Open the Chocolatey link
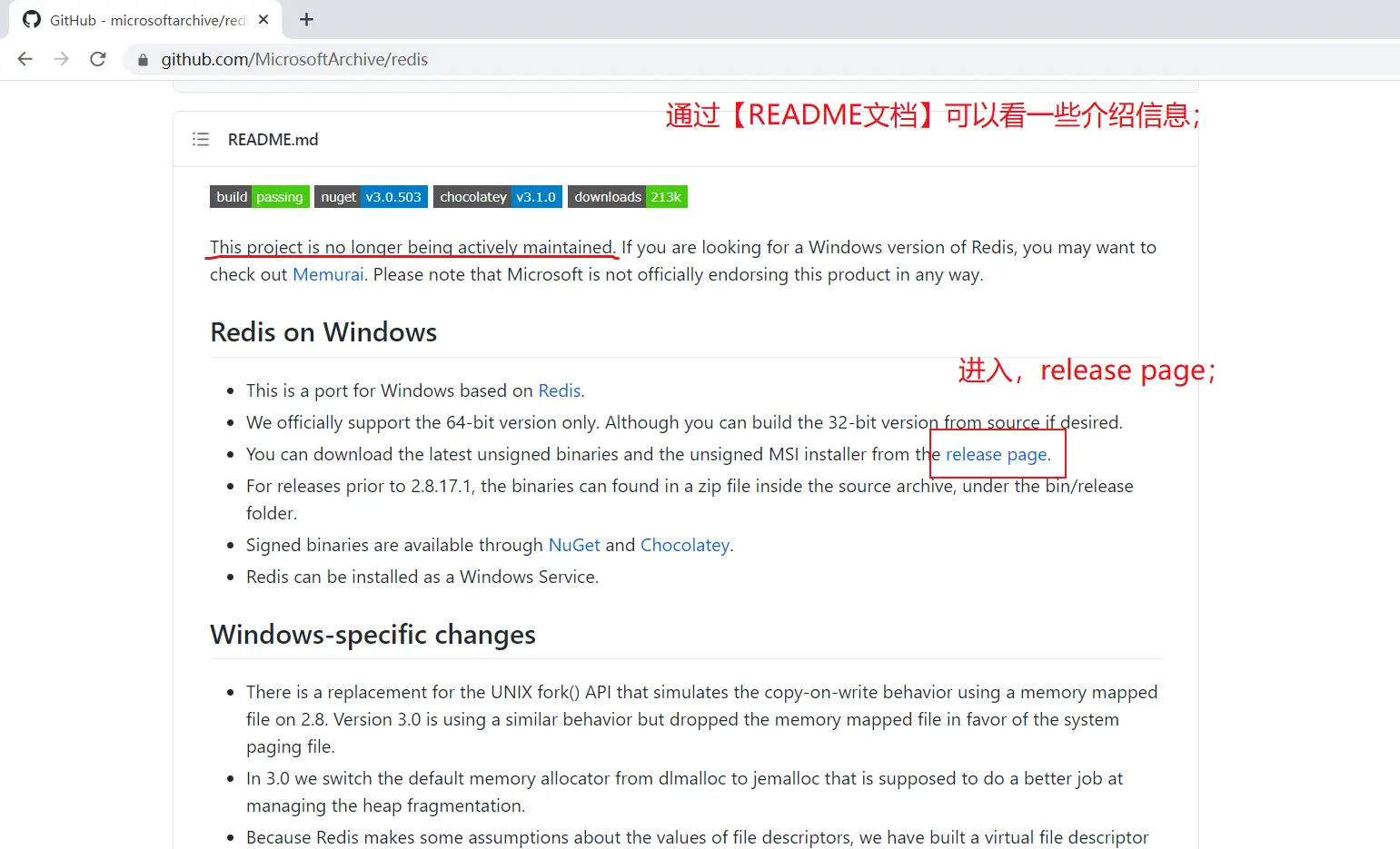Viewport: 1400px width, 849px height. pyautogui.click(x=685, y=545)
